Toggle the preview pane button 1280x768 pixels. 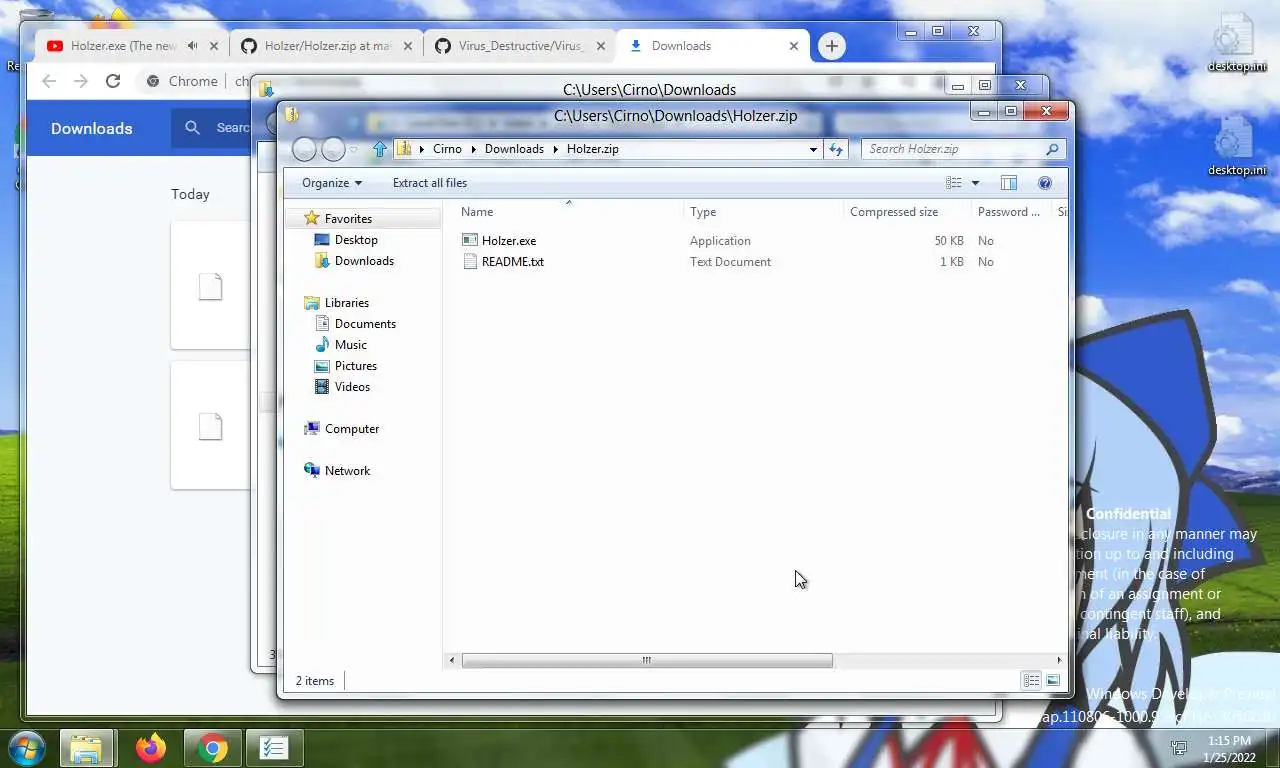[1009, 183]
